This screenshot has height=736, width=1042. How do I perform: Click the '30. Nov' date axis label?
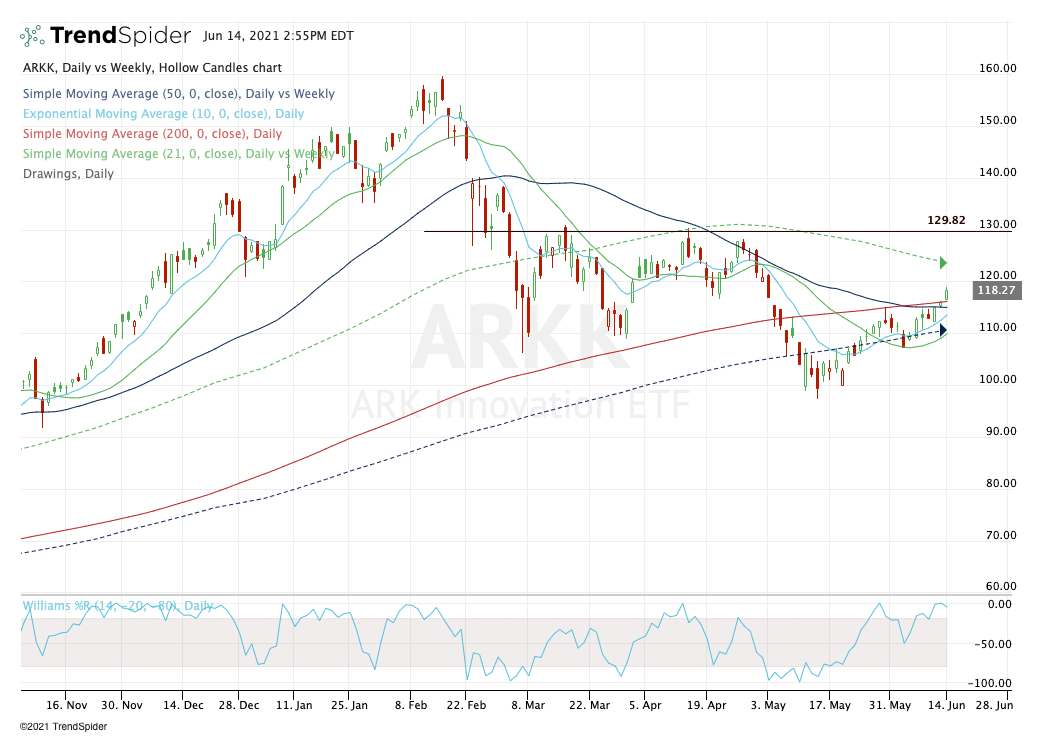(122, 705)
